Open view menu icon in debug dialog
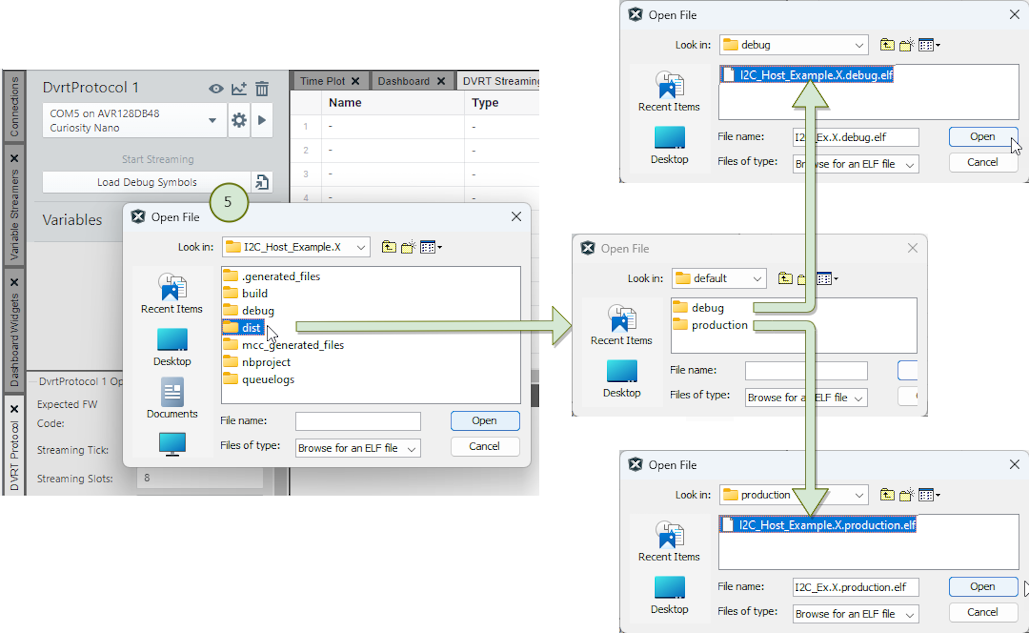The width and height of the screenshot is (1029, 633). (x=929, y=45)
